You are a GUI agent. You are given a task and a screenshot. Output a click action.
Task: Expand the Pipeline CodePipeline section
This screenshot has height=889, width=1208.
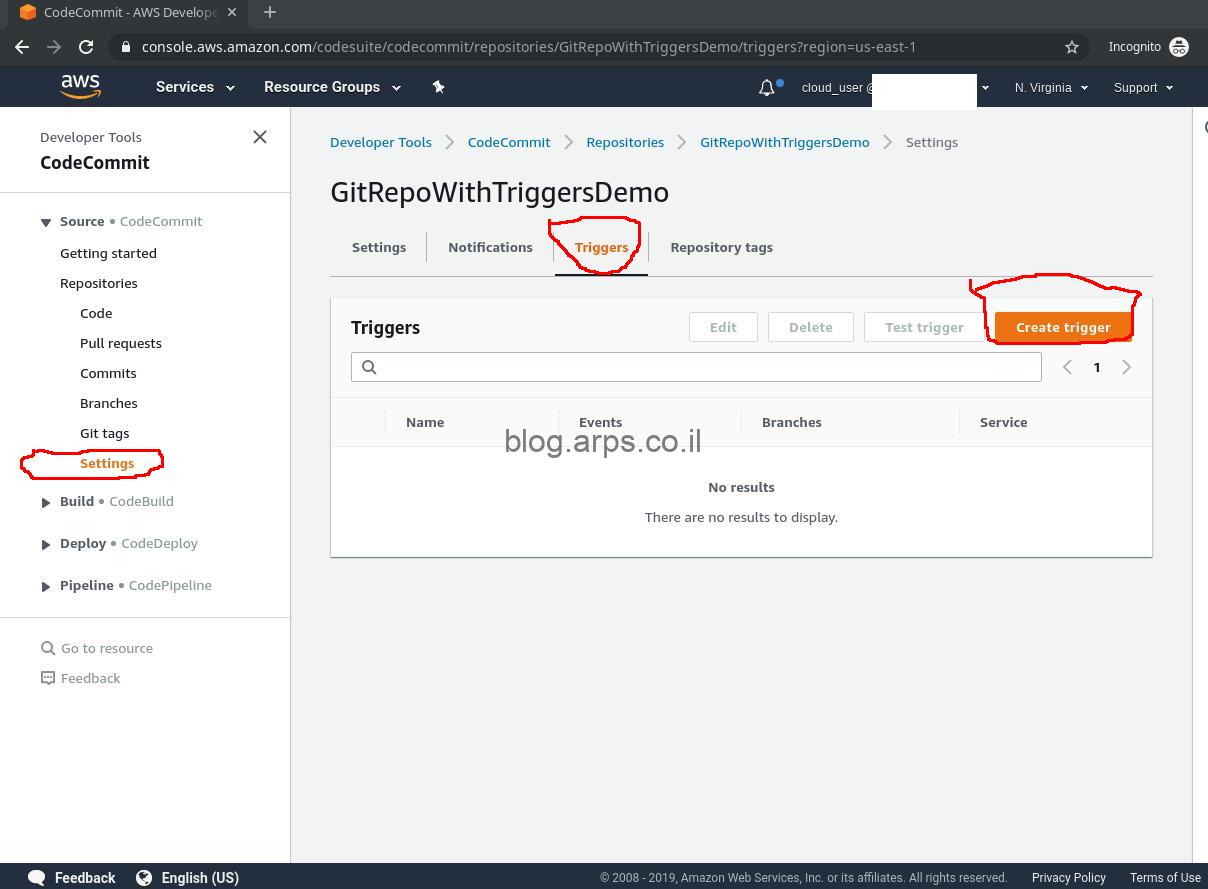pos(46,586)
